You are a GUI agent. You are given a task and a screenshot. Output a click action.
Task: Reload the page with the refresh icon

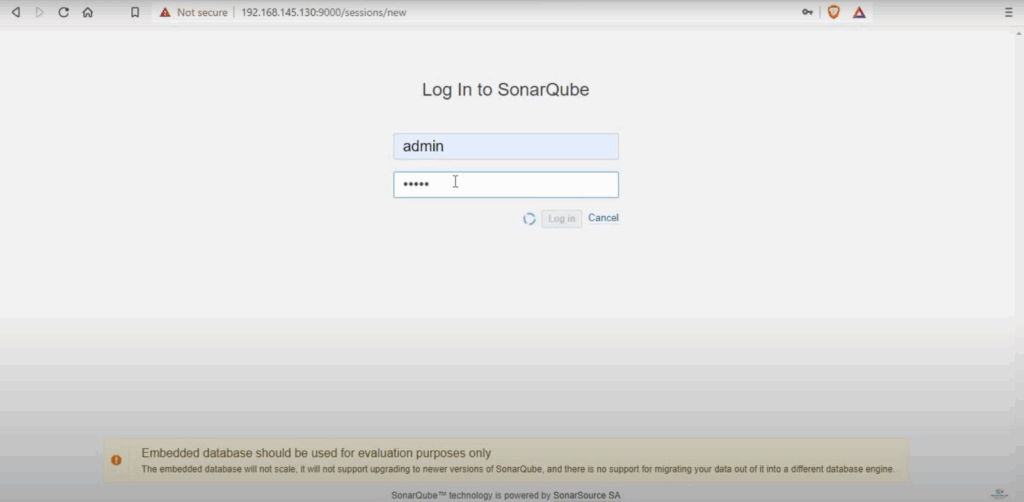[x=63, y=12]
